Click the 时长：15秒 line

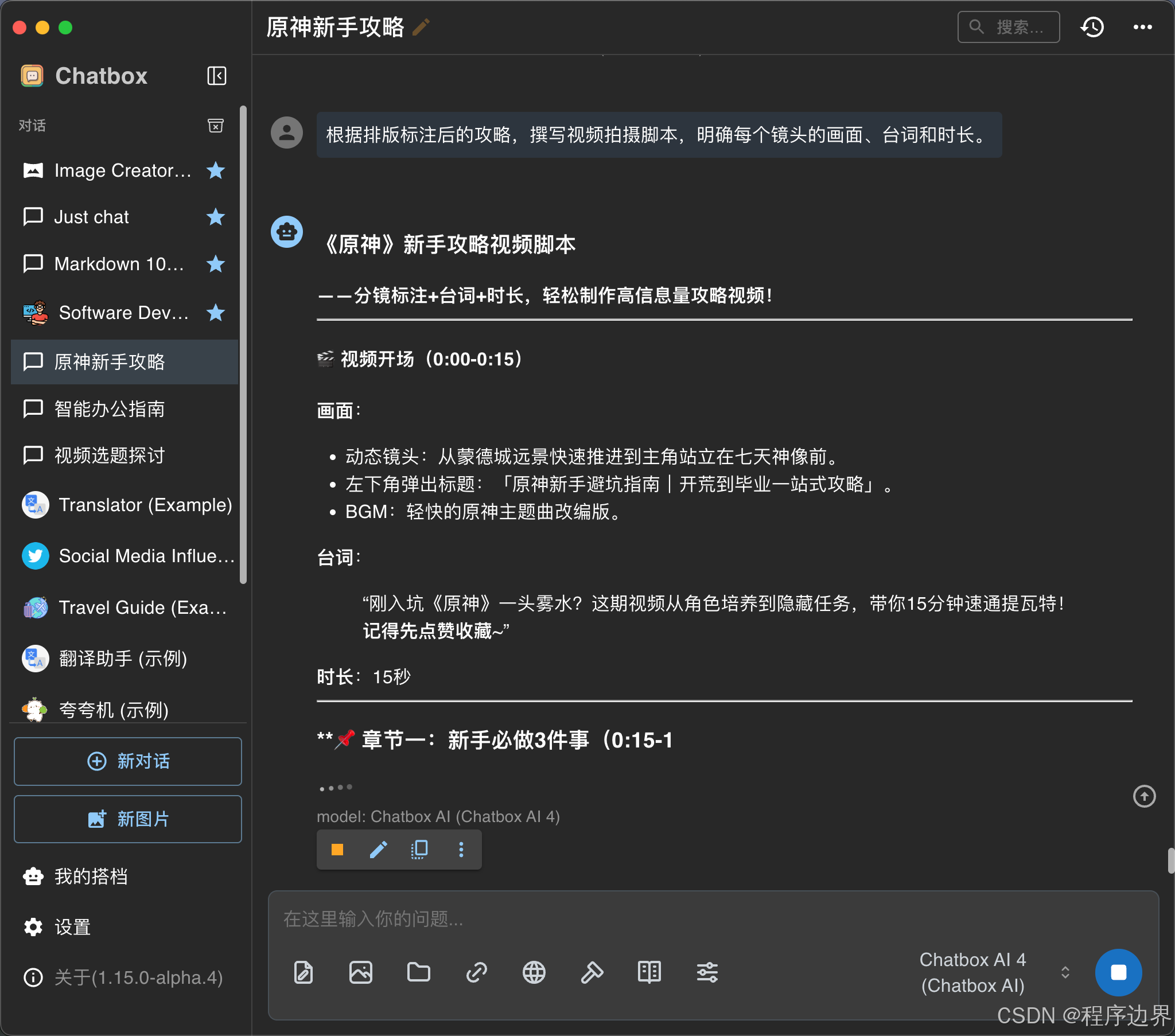pyautogui.click(x=364, y=677)
